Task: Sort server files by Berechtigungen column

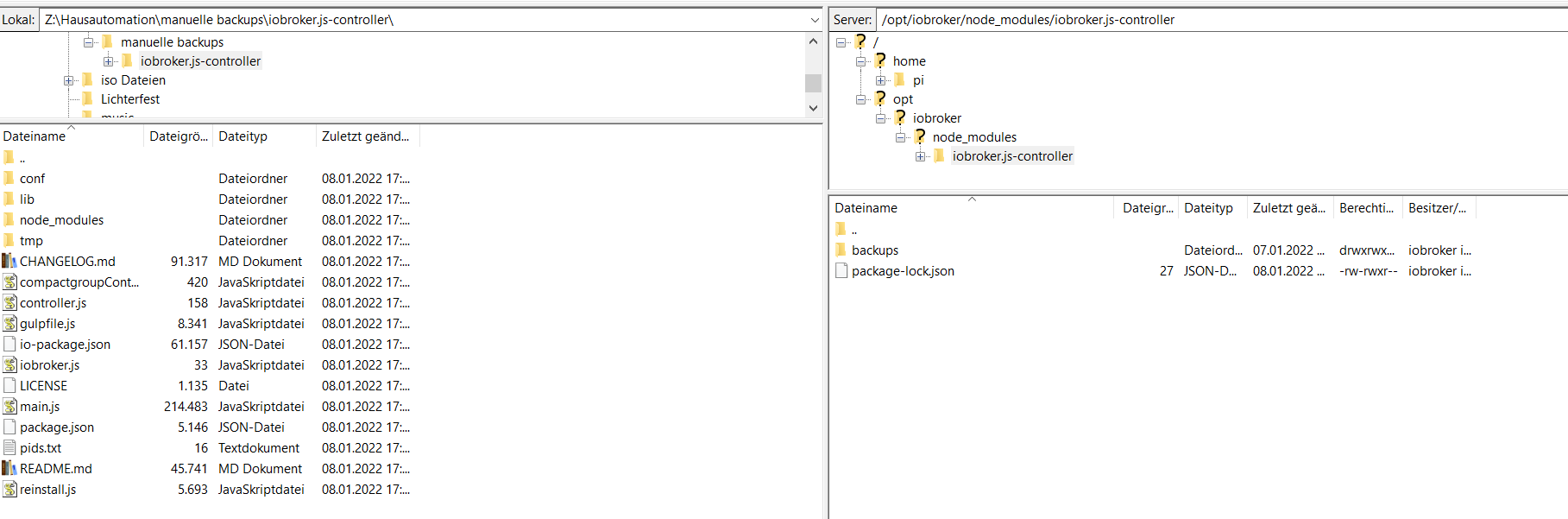Action: (x=1368, y=207)
